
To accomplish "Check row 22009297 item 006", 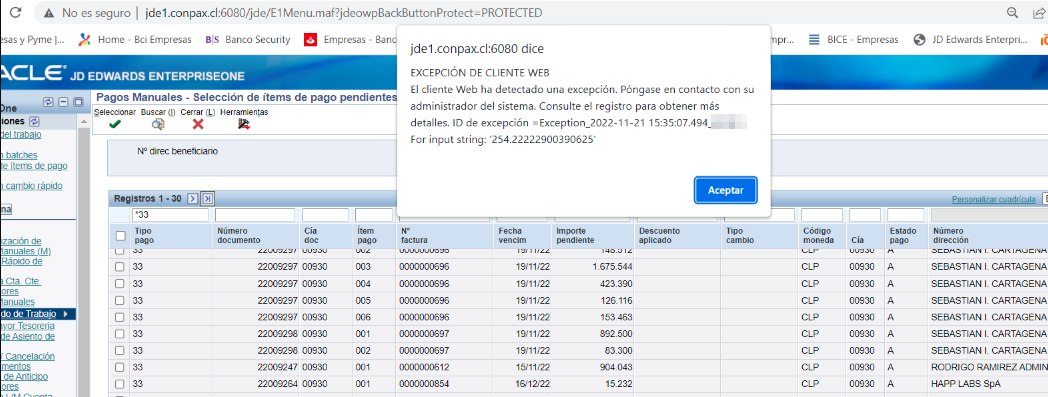I will coord(120,317).
